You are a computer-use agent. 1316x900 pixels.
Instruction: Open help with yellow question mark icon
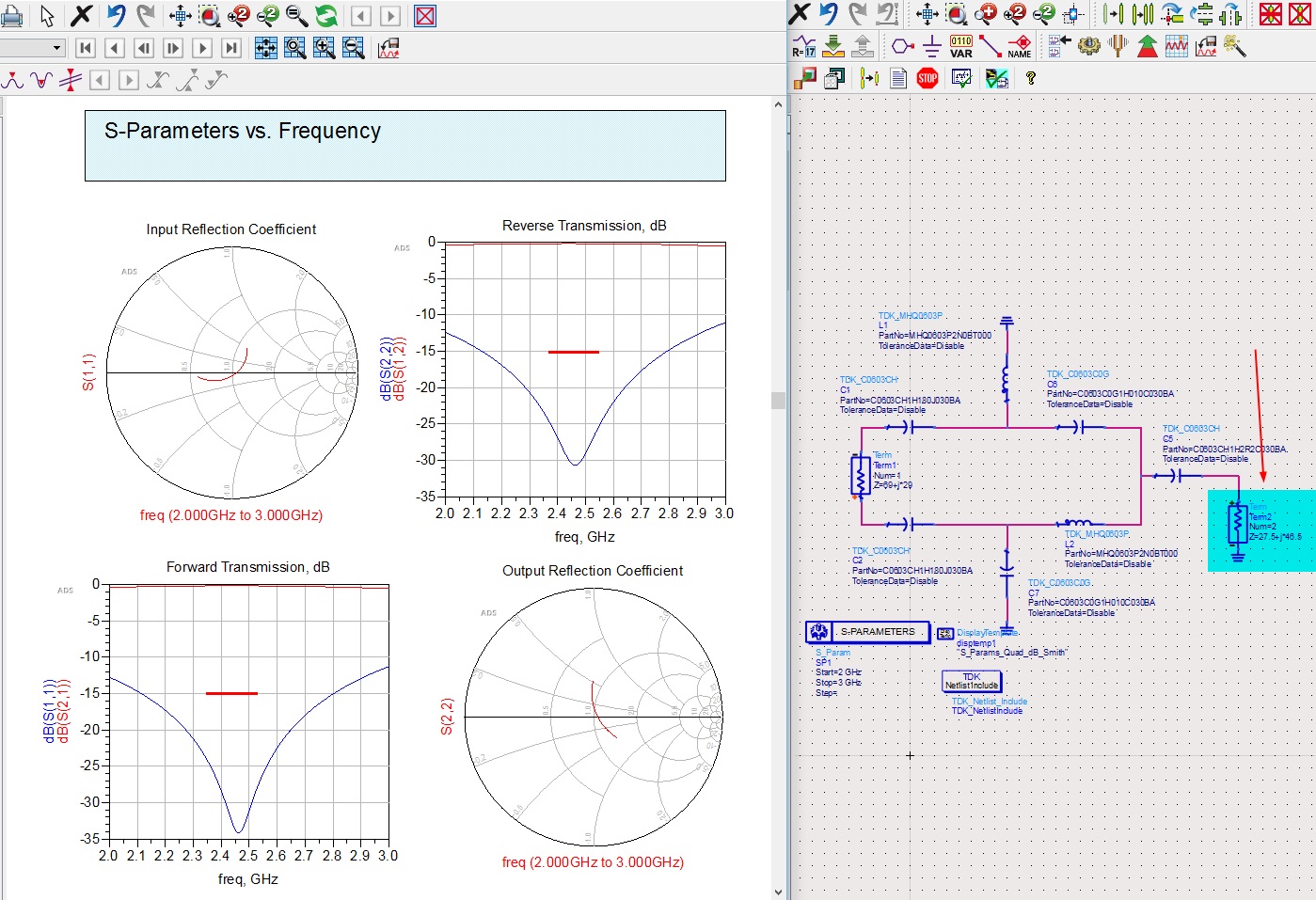tap(1031, 78)
